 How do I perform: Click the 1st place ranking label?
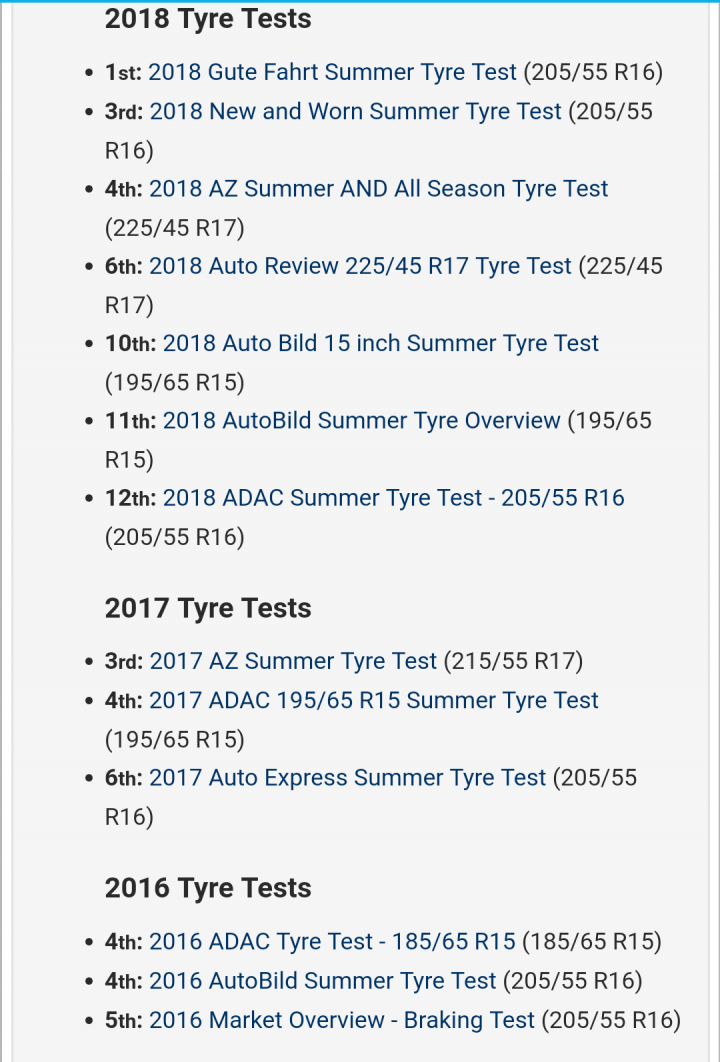coord(123,72)
